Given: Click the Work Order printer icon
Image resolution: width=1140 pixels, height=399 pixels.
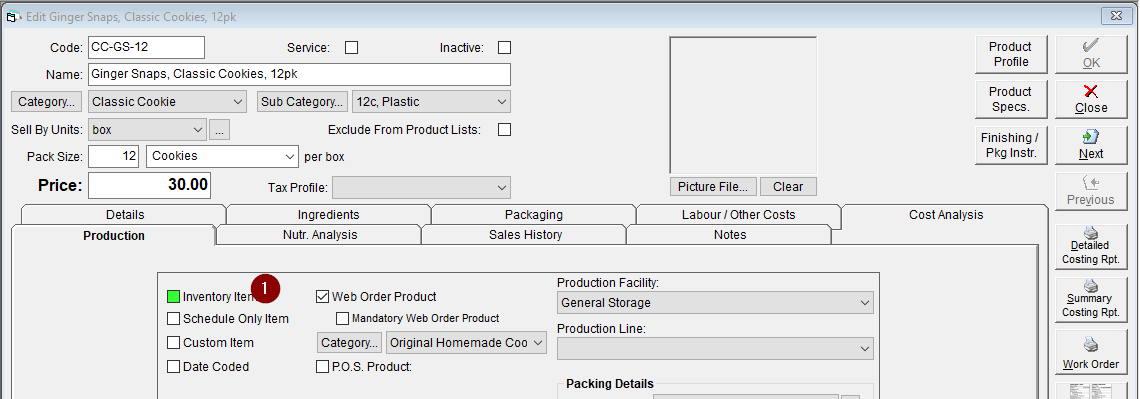Looking at the screenshot, I should [1091, 344].
